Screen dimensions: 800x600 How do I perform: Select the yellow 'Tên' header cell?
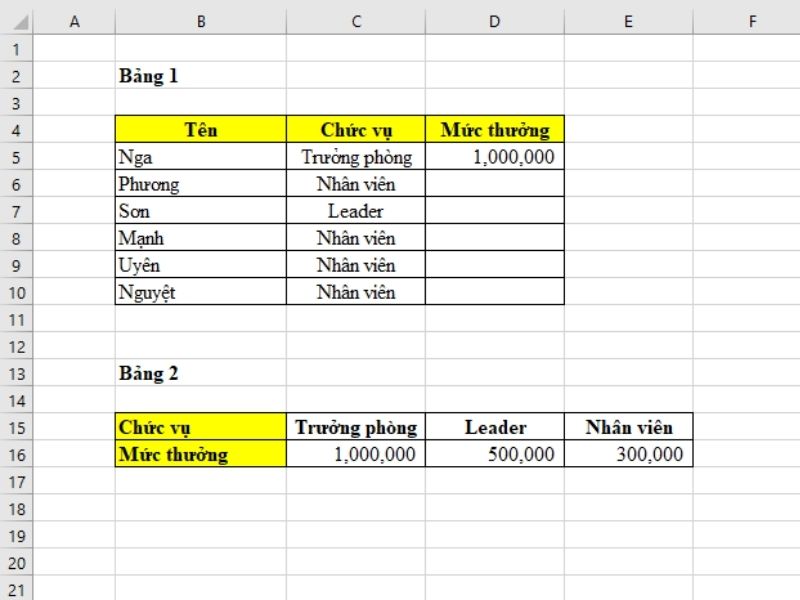coord(200,129)
